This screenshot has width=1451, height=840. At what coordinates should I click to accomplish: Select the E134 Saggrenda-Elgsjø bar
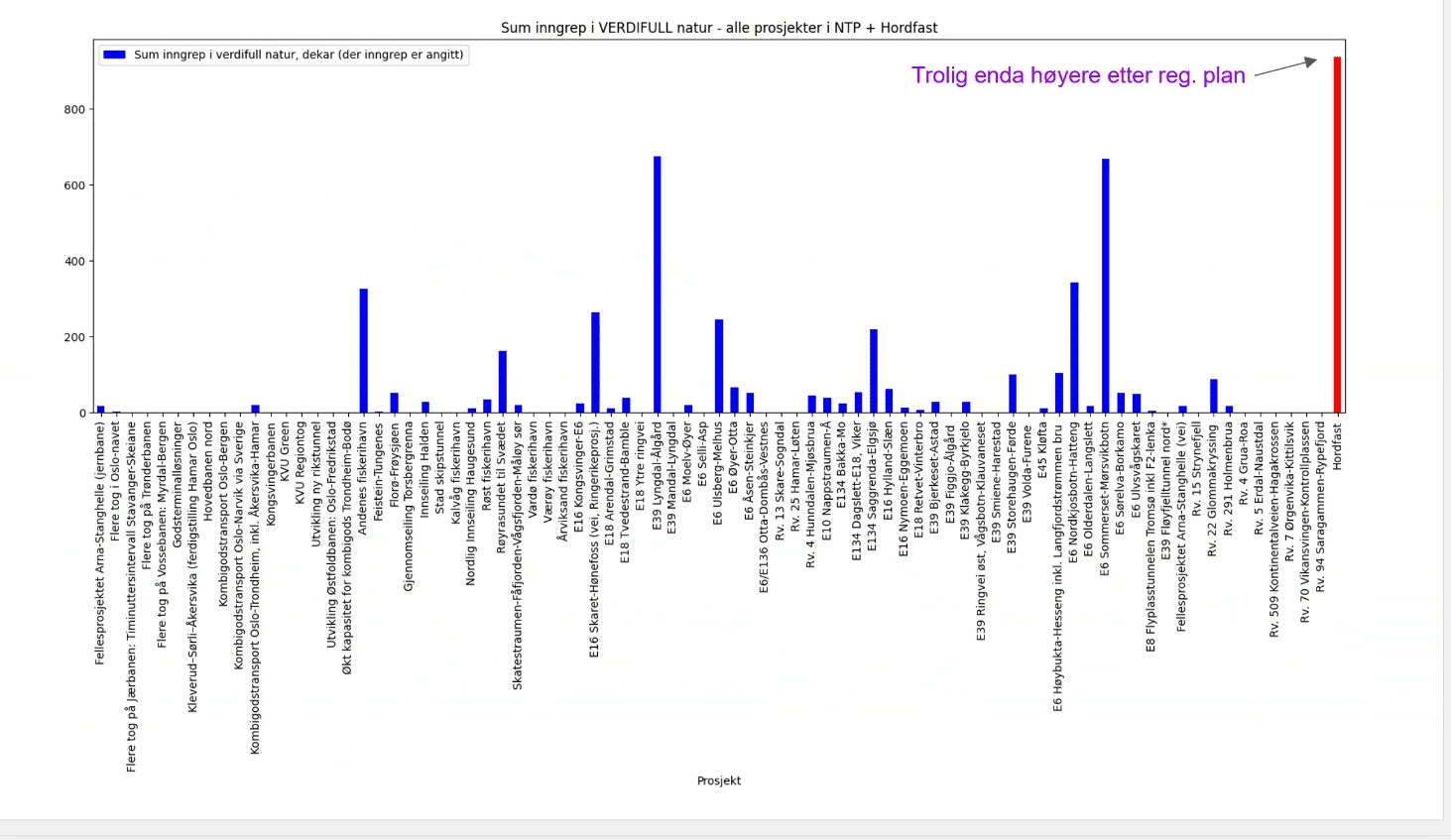(874, 371)
